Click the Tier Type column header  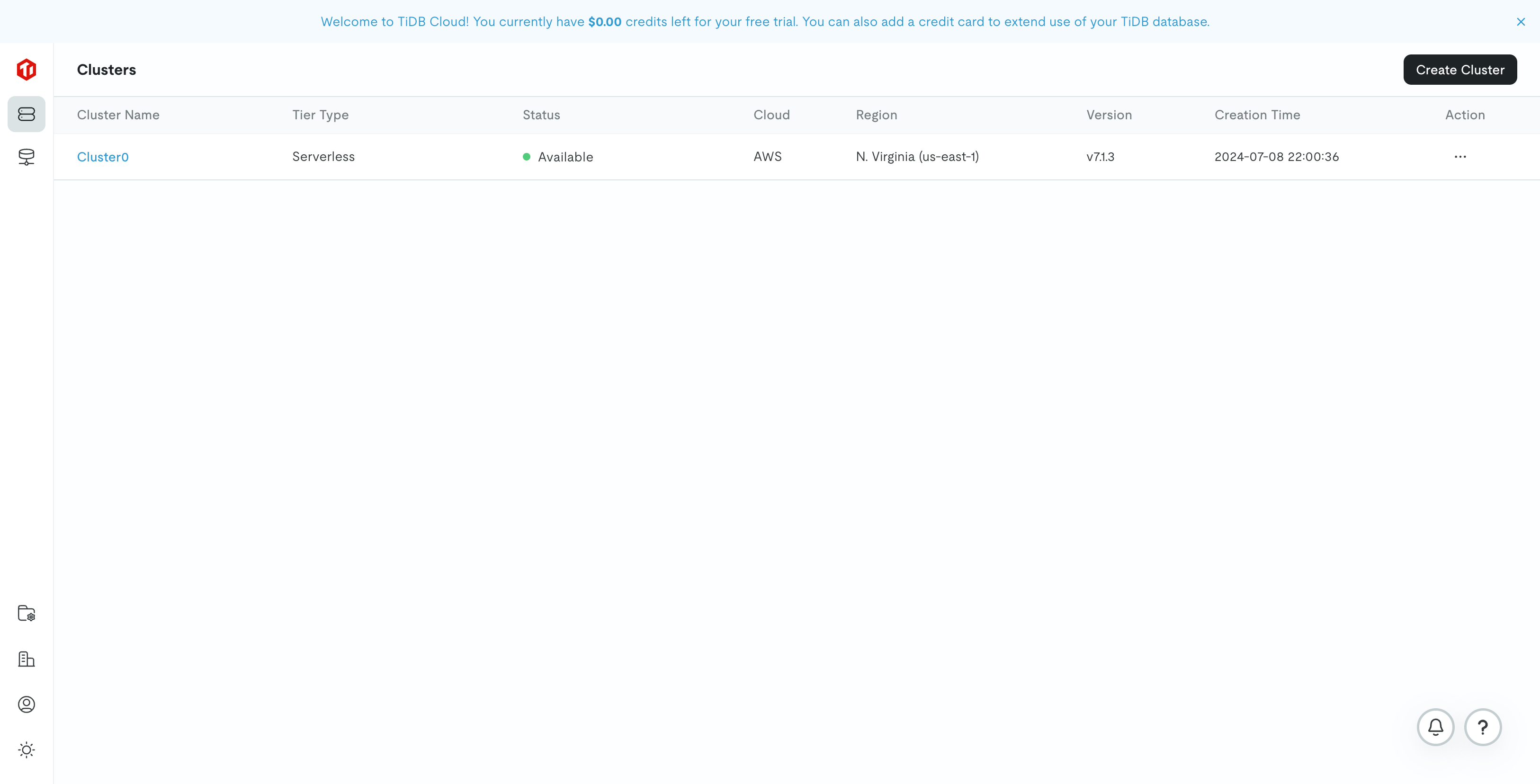(x=321, y=115)
